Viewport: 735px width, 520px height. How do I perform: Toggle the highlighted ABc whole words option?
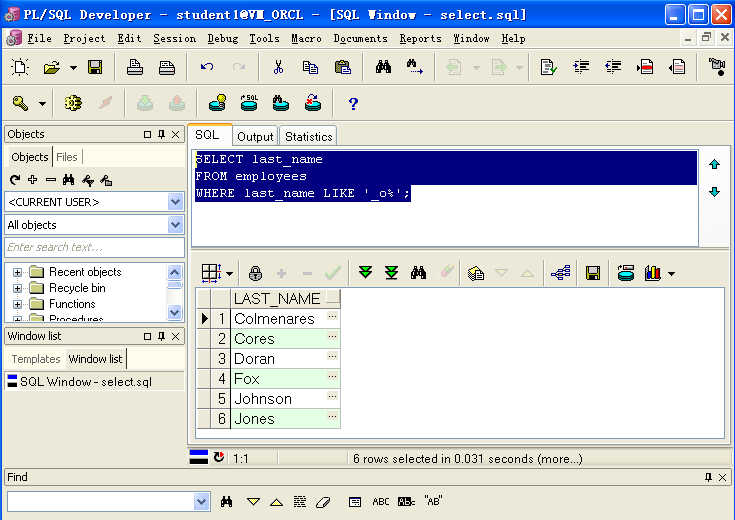click(406, 502)
